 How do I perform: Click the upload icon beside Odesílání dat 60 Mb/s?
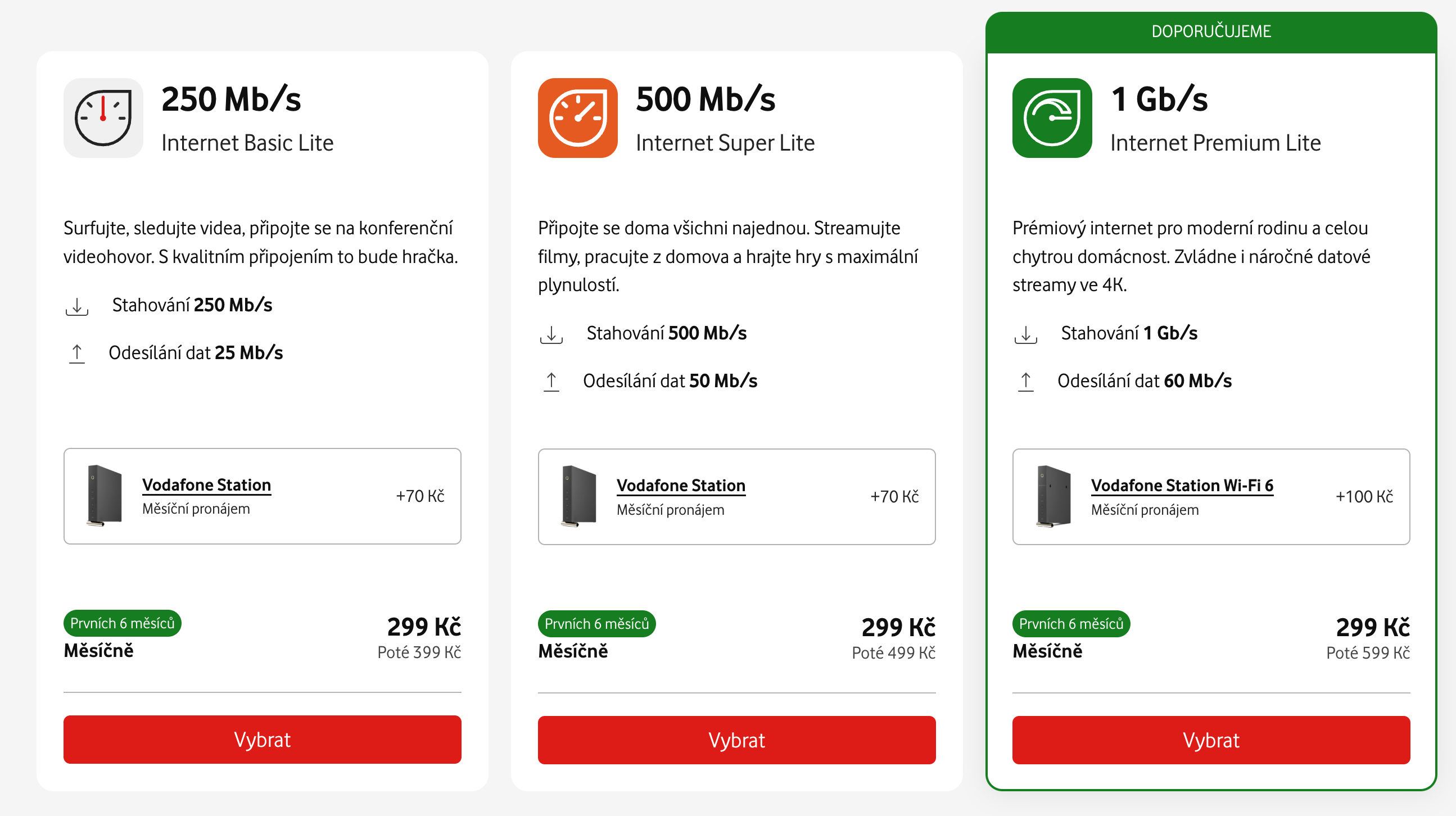coord(1025,382)
